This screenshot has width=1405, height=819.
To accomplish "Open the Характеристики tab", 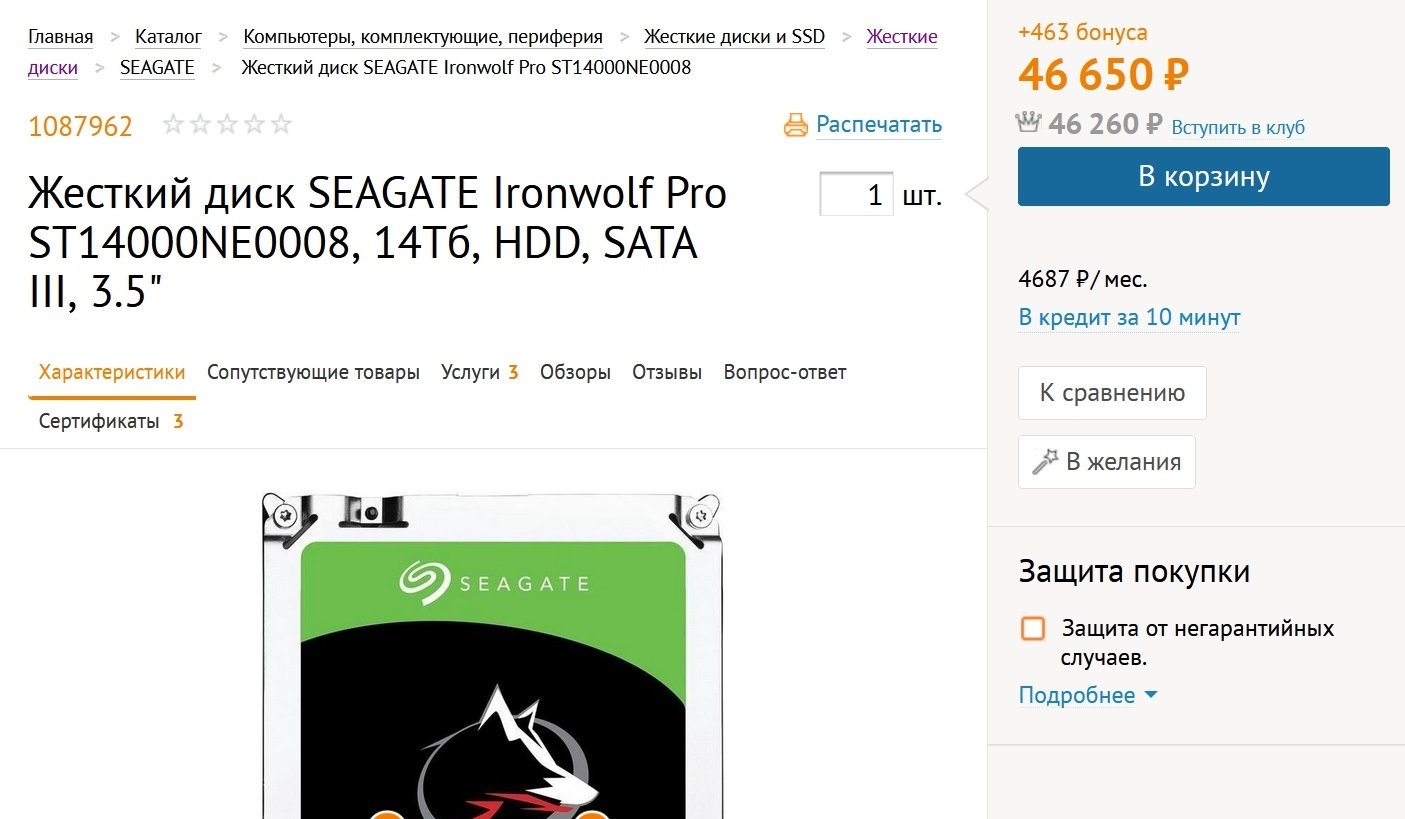I will click(112, 372).
